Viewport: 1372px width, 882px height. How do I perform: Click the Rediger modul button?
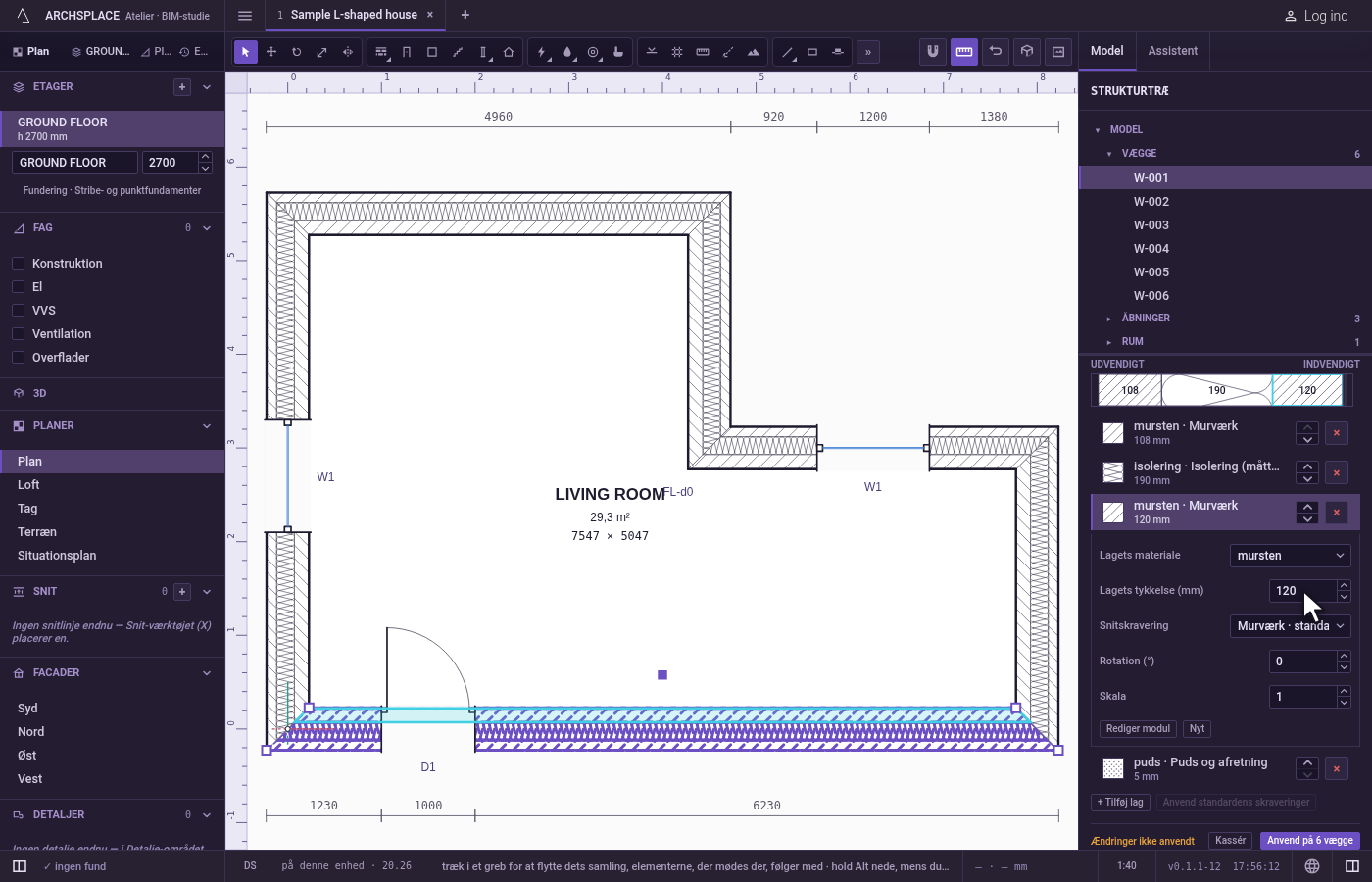pos(1138,729)
